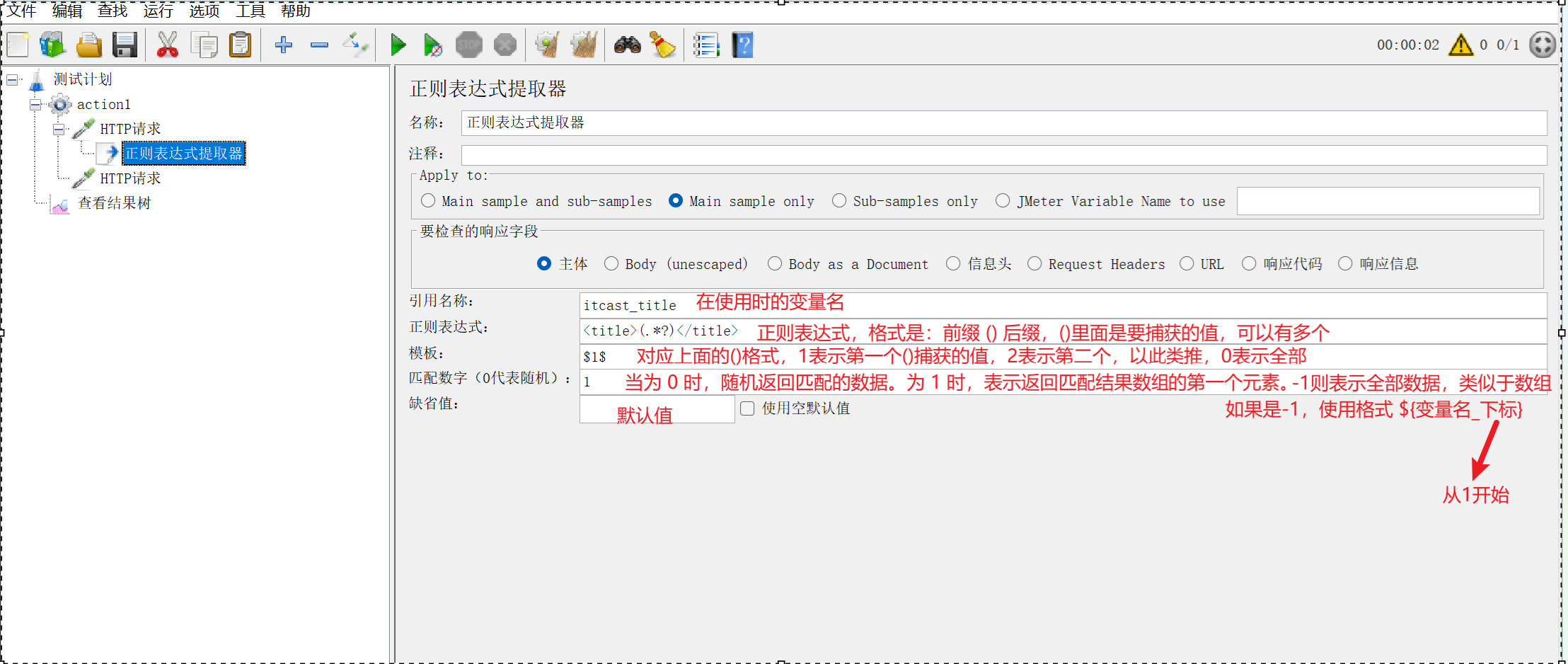The image size is (1568, 664).
Task: Click the 引用名称 field with itcast_title
Action: (x=1063, y=305)
